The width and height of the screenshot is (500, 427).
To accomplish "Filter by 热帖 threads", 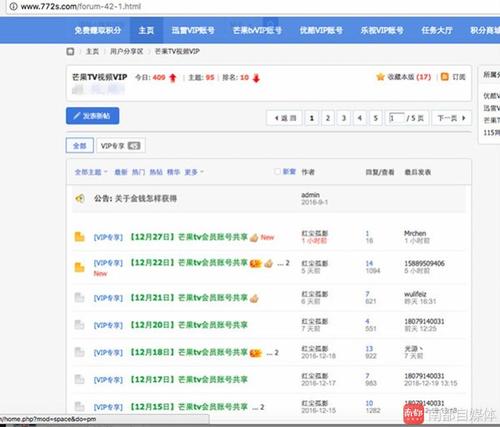I will click(156, 172).
